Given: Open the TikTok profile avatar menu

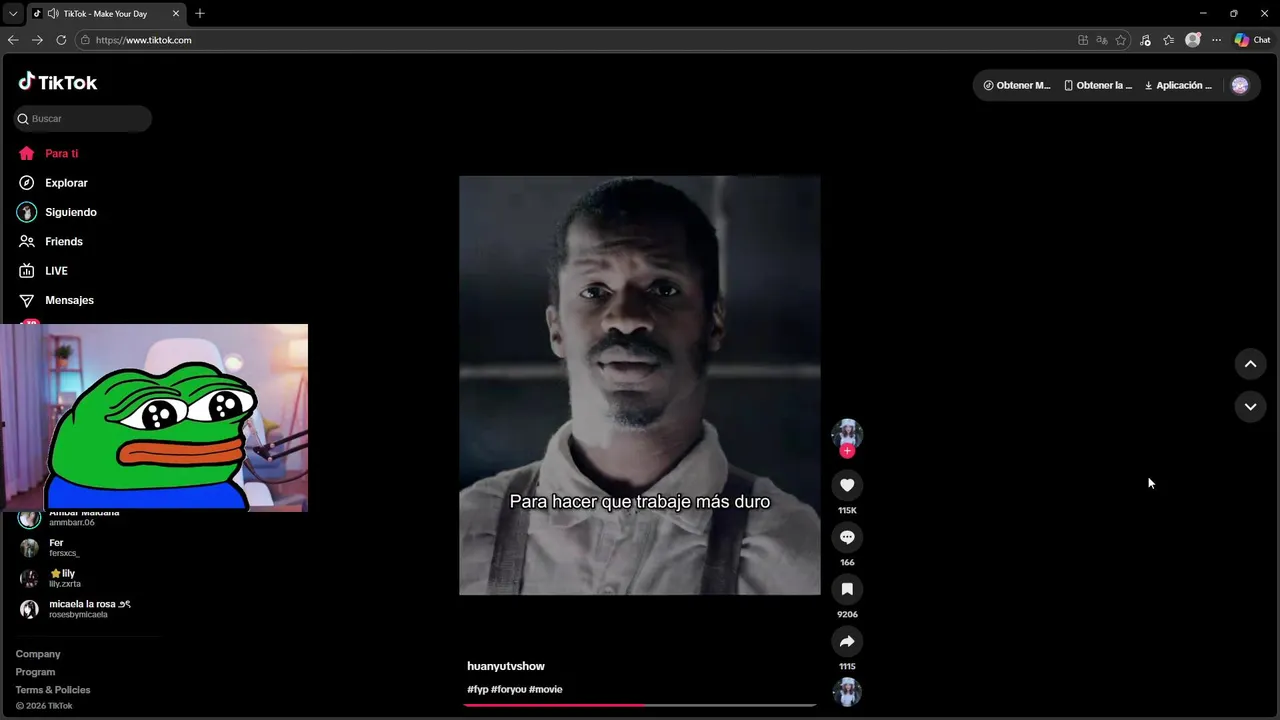Looking at the screenshot, I should pos(1240,85).
